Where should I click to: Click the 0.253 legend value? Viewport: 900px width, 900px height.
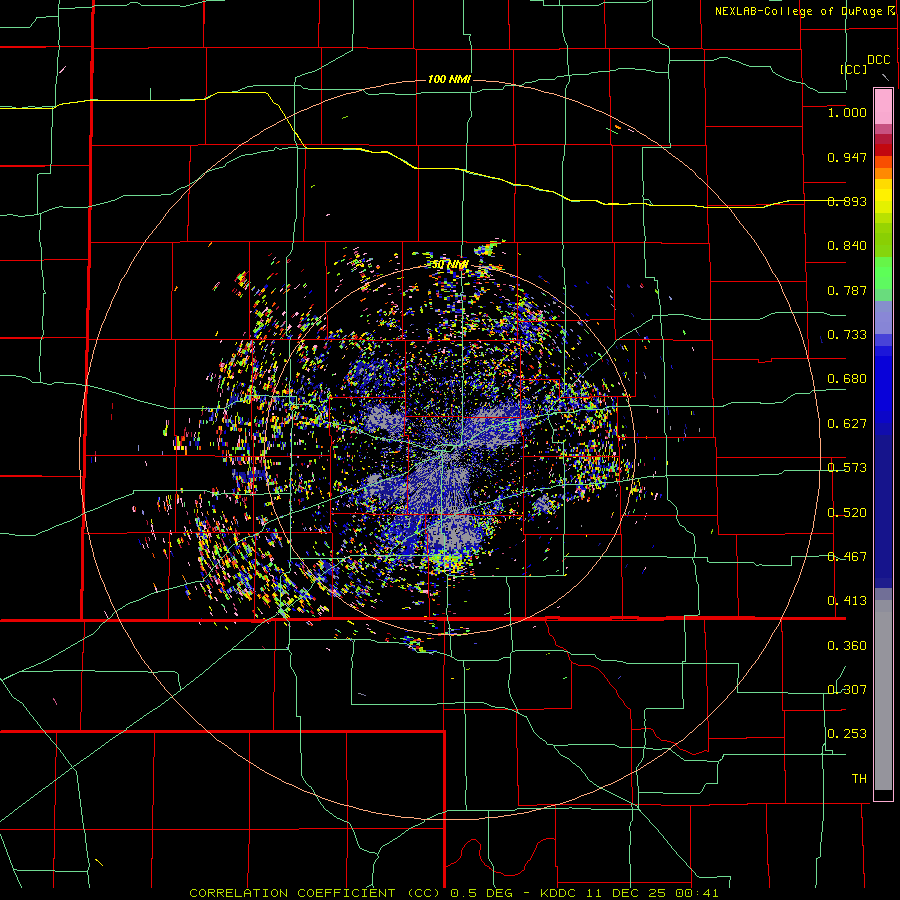[847, 734]
